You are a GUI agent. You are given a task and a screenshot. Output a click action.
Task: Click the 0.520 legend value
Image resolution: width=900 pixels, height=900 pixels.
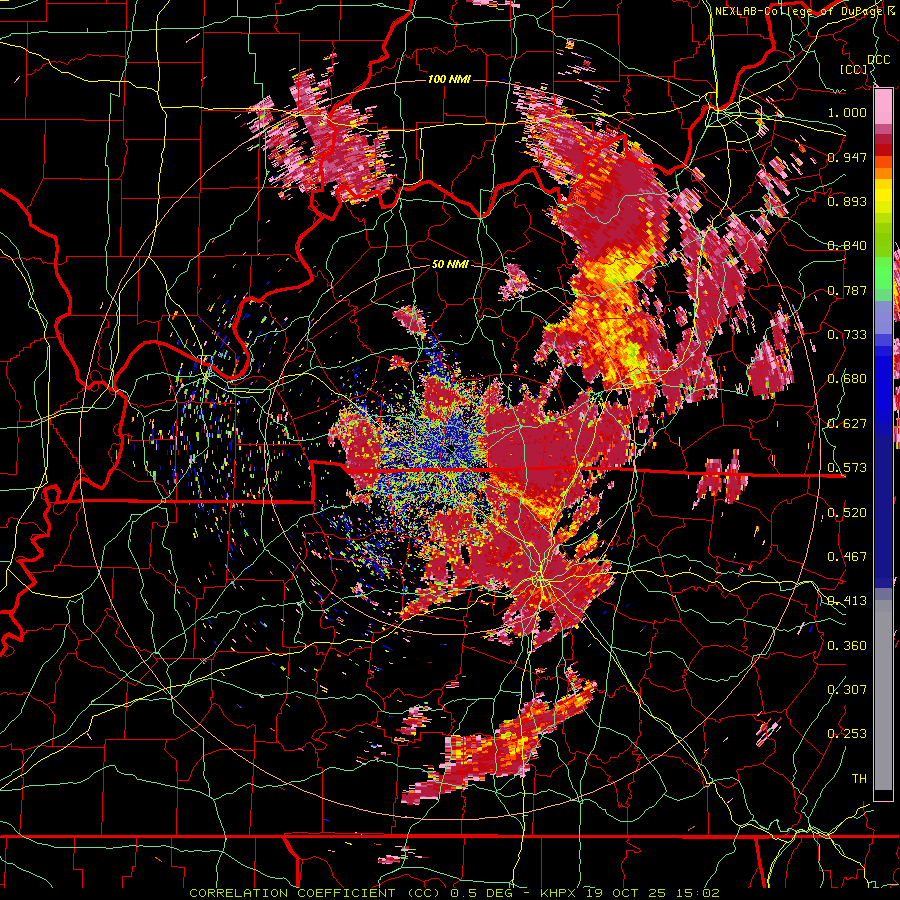click(847, 513)
